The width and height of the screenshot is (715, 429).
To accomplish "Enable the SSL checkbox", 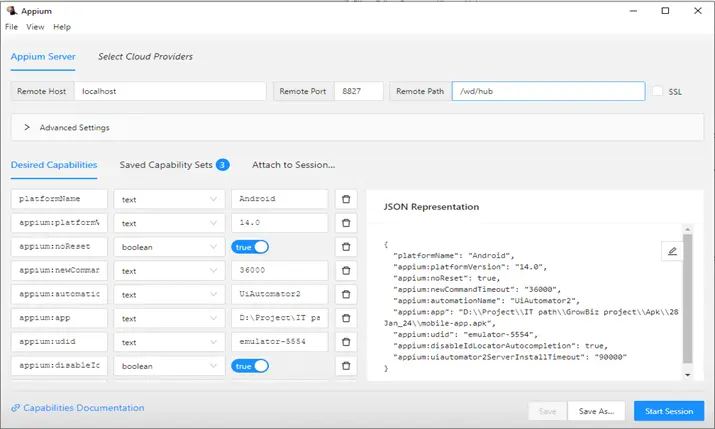I will click(x=657, y=91).
